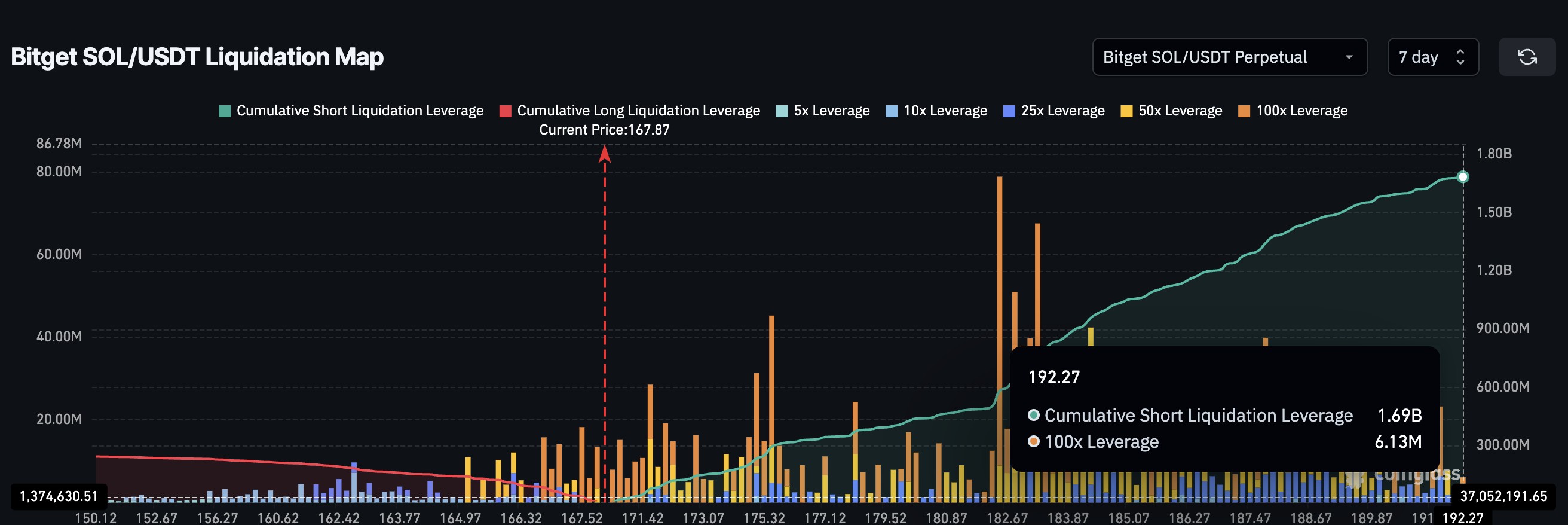This screenshot has height=525, width=1568.
Task: Click the 150.12 x-axis price label
Action: click(96, 518)
